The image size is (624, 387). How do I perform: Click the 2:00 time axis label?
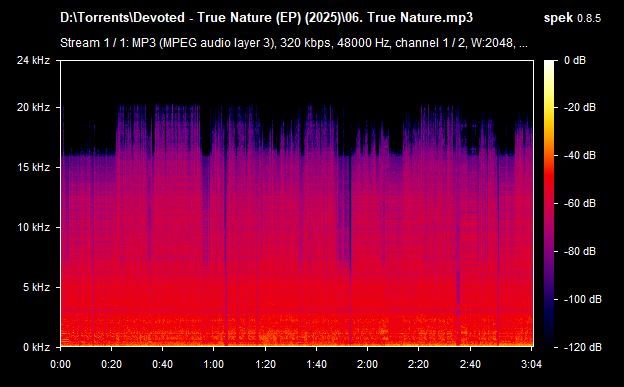pos(367,364)
